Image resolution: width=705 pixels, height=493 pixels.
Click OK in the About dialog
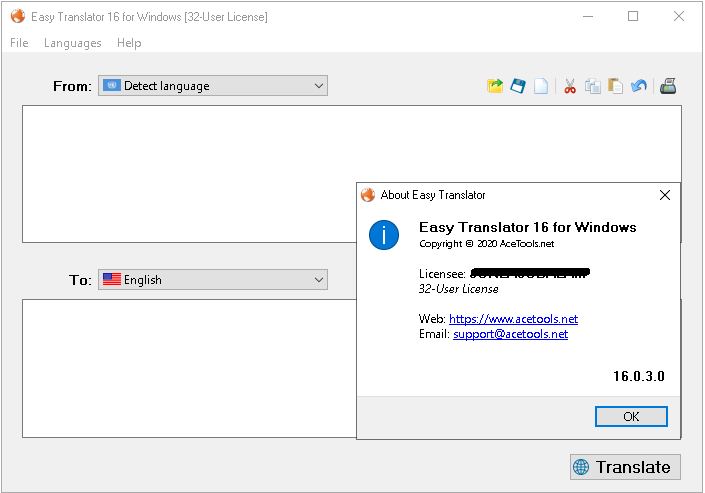631,417
